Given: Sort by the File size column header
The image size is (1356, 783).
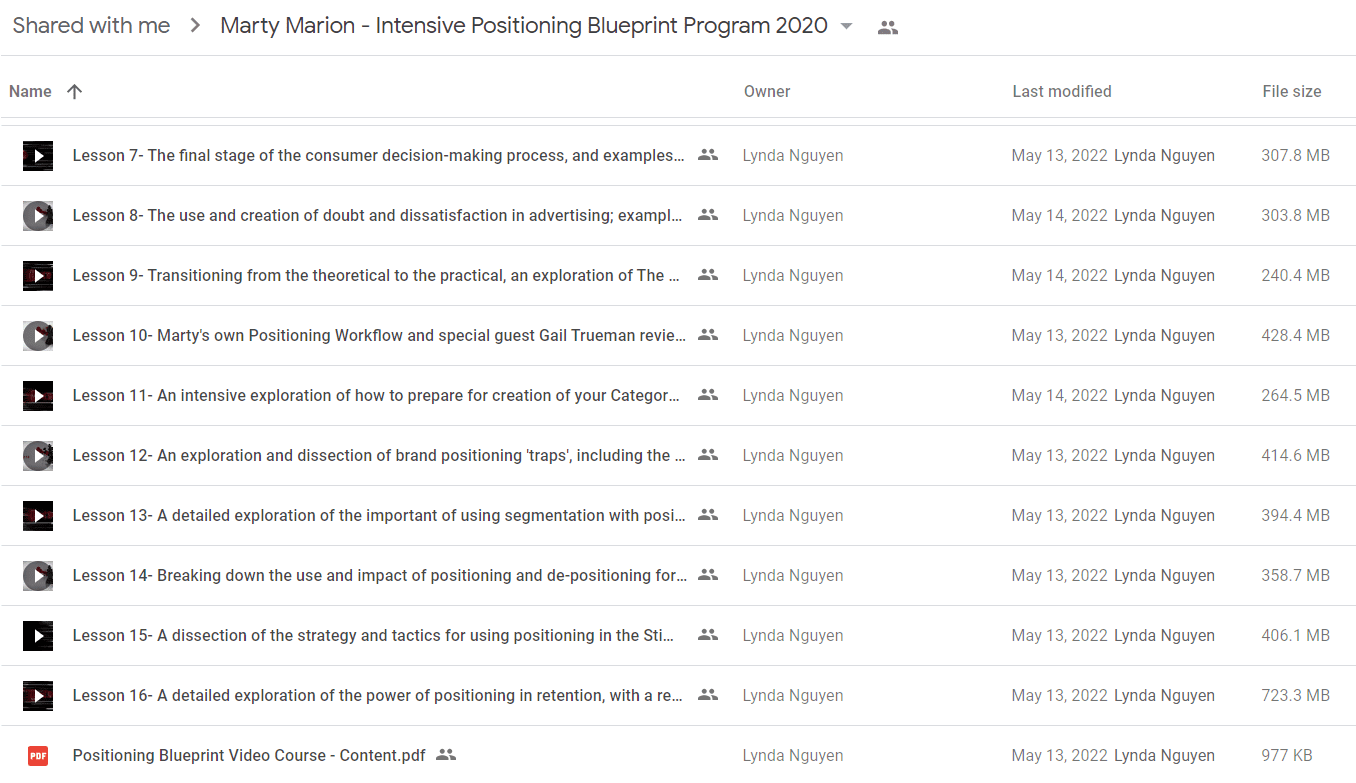Looking at the screenshot, I should coord(1292,91).
